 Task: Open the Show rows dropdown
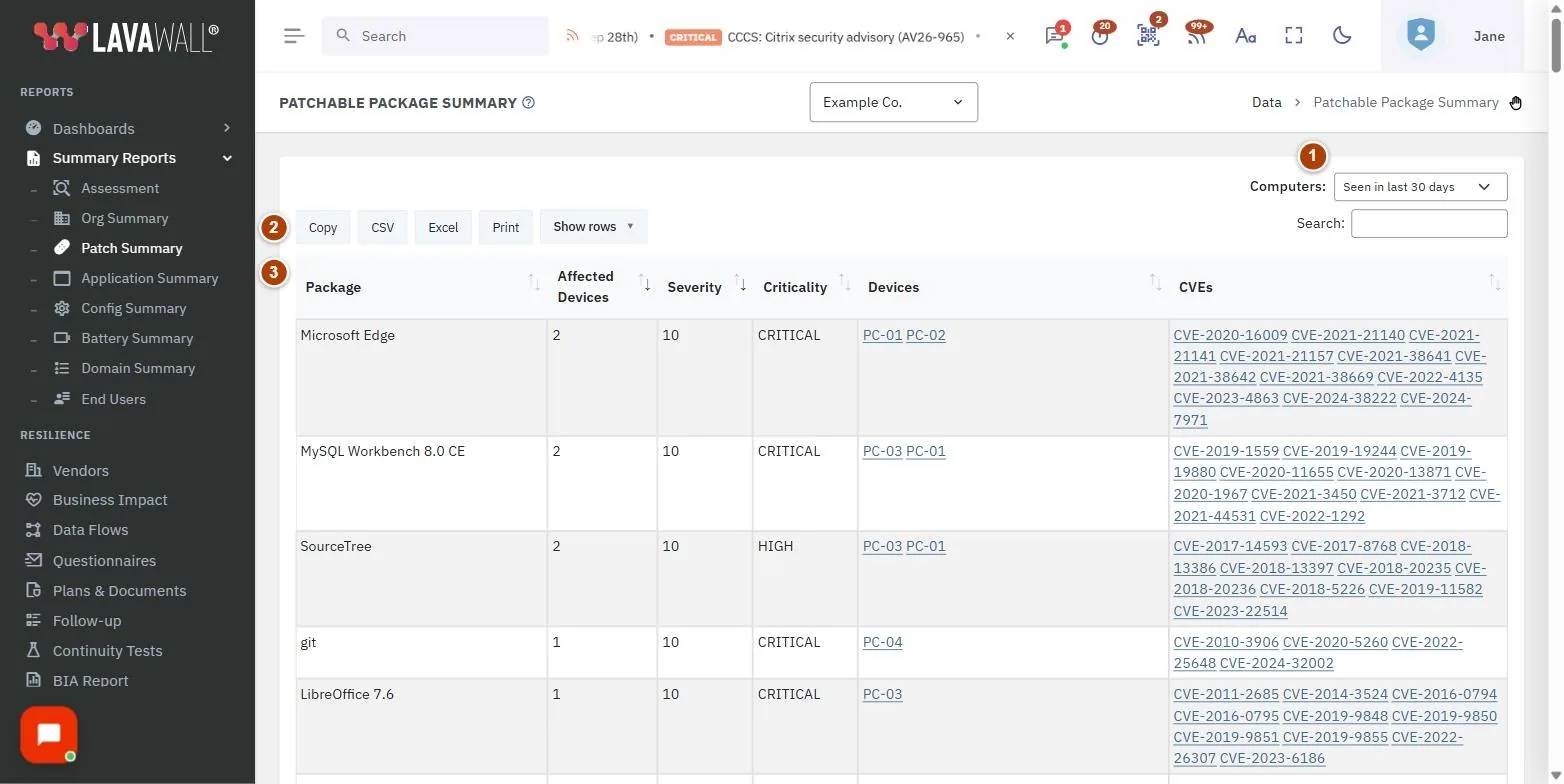point(593,227)
